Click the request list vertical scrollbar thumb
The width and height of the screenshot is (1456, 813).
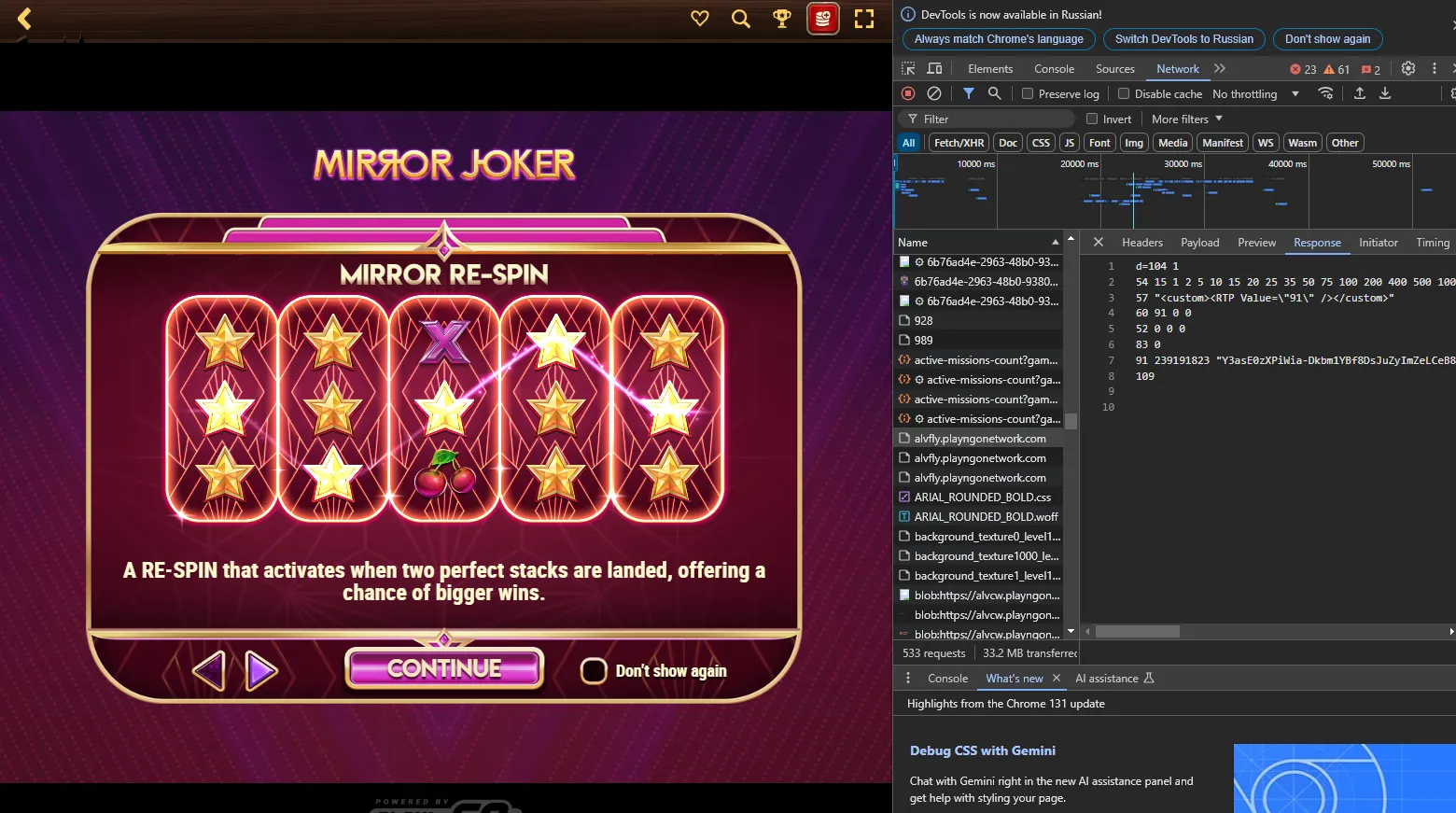[1071, 422]
